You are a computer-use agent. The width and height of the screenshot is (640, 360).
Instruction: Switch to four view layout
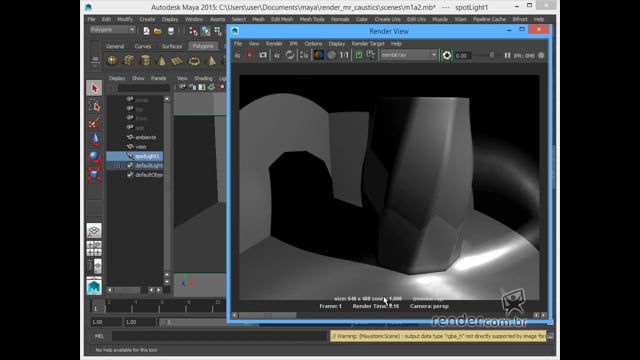[94, 248]
